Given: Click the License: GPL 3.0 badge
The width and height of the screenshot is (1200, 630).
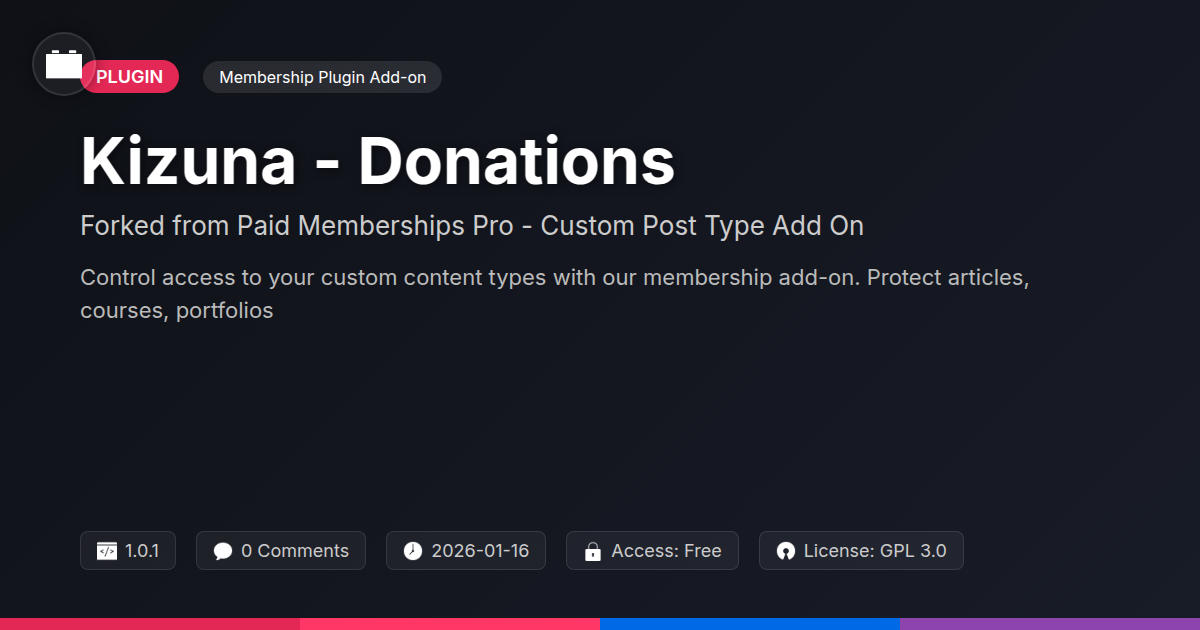Looking at the screenshot, I should (861, 551).
